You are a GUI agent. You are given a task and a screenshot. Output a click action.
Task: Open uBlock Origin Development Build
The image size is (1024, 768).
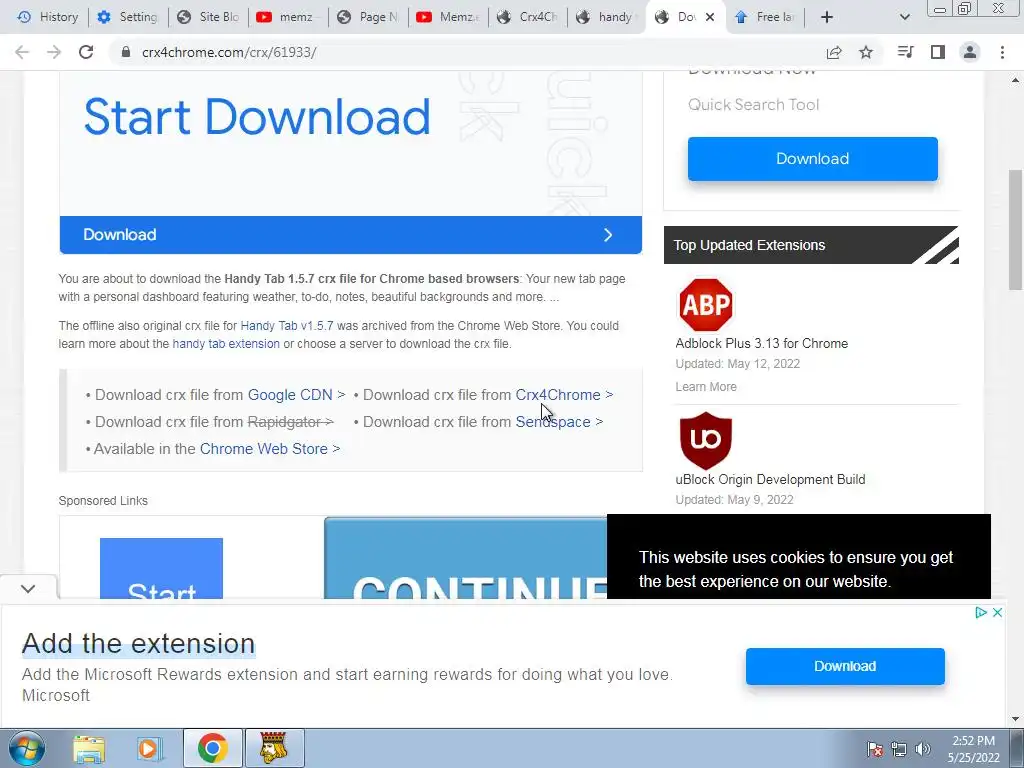(770, 479)
